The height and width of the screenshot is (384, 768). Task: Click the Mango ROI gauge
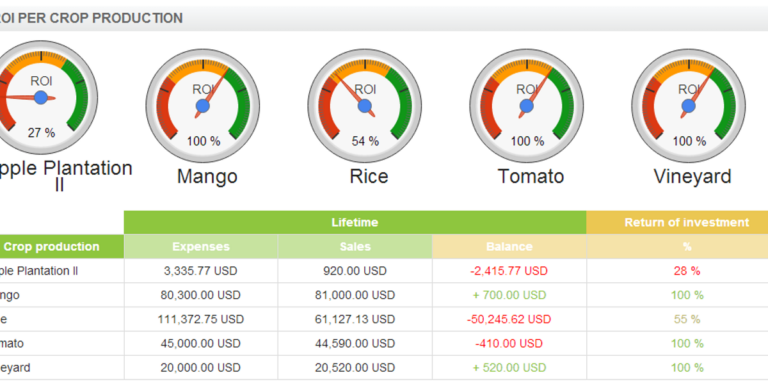coord(203,106)
